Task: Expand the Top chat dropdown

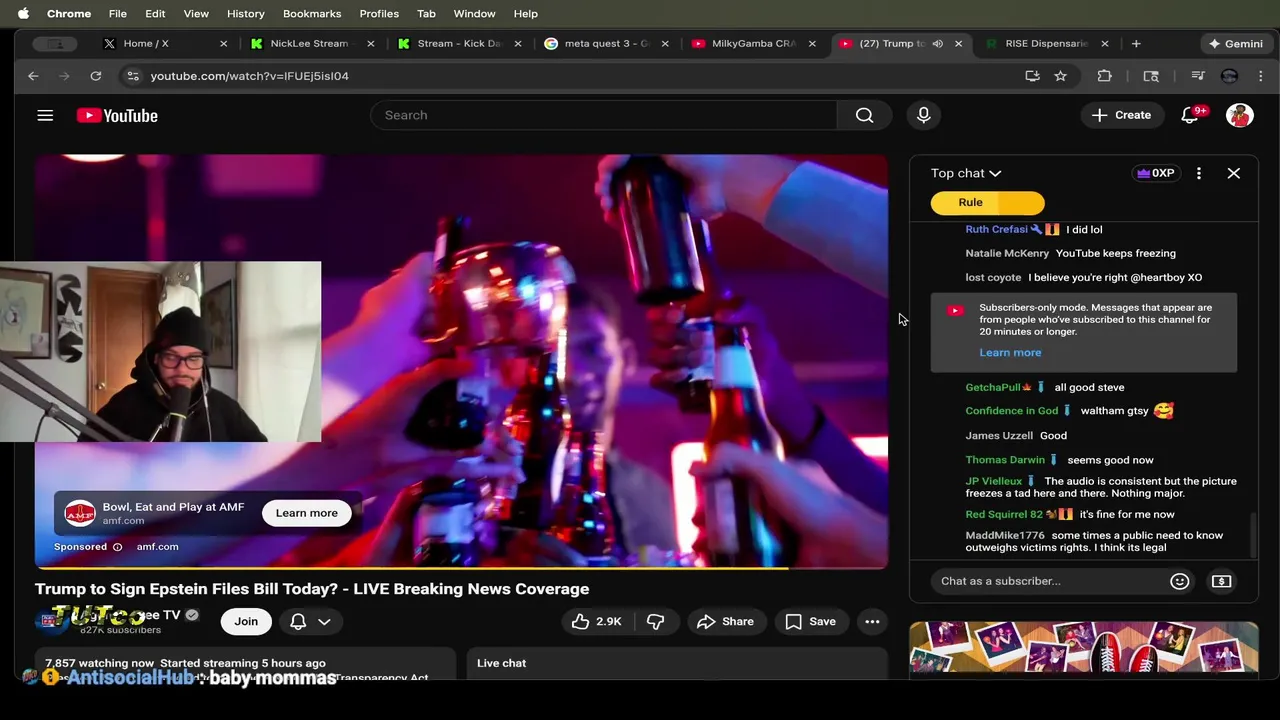Action: pyautogui.click(x=965, y=173)
